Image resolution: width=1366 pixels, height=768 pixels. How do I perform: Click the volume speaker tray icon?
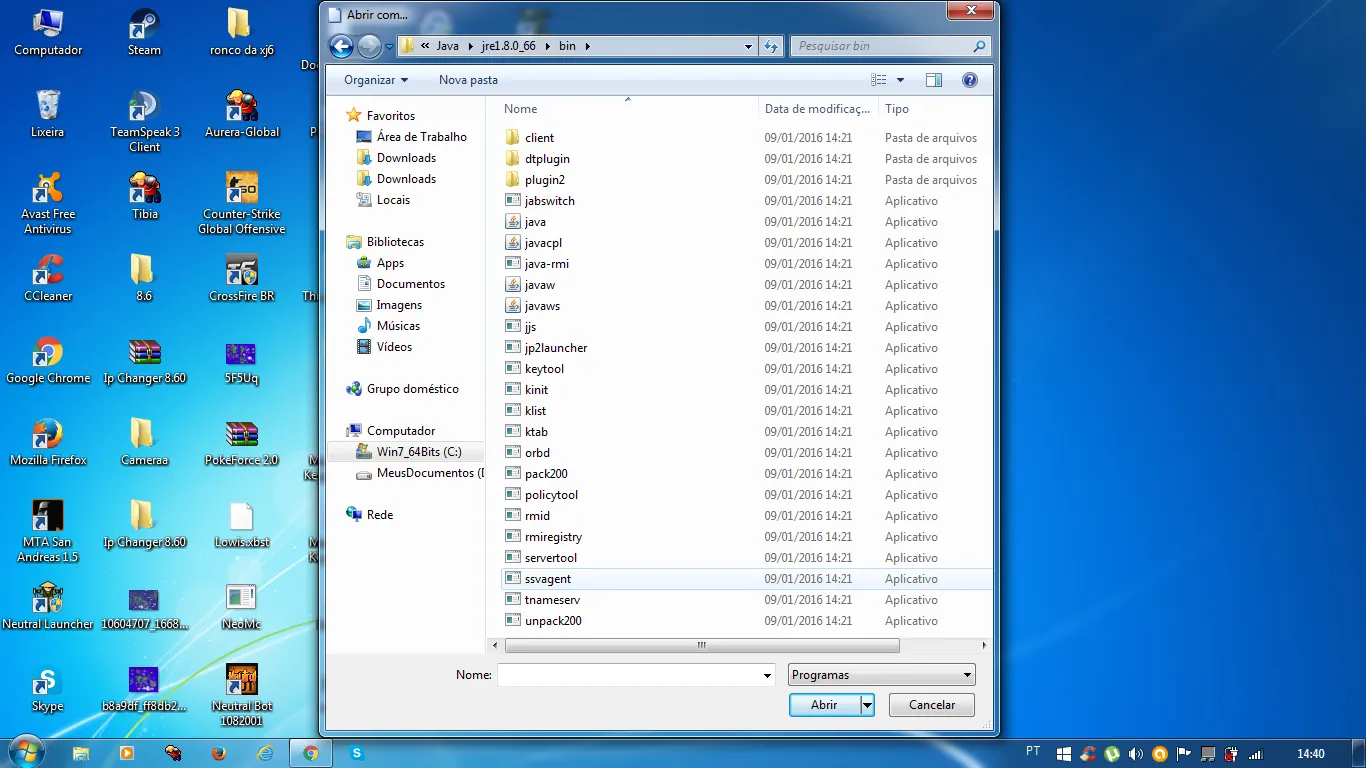click(1135, 754)
